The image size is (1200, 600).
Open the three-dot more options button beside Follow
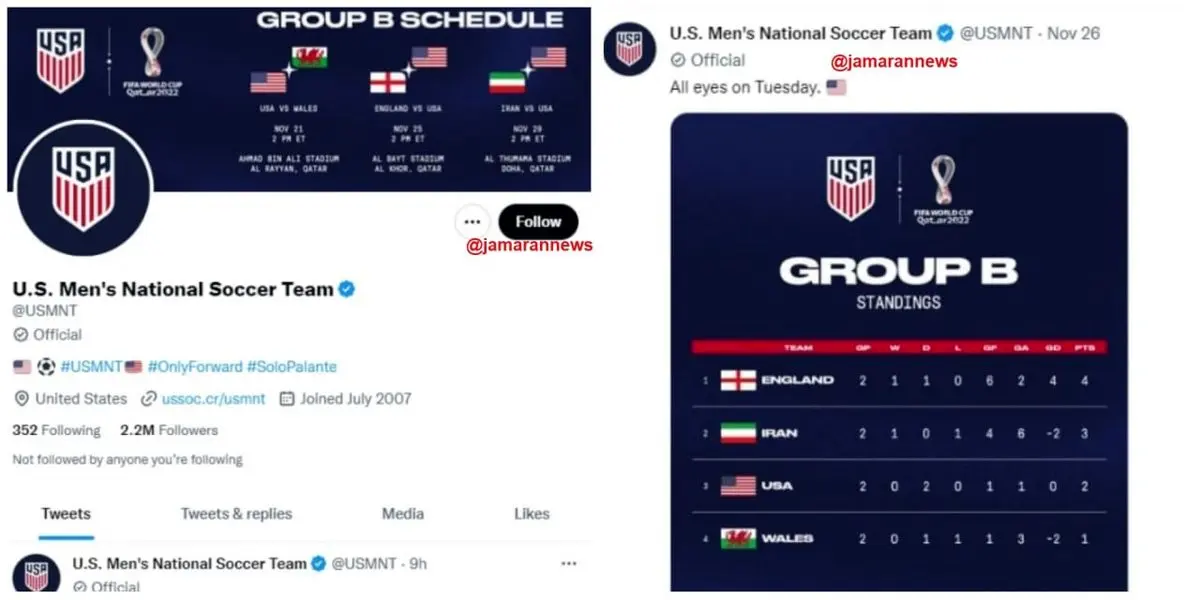pos(471,221)
